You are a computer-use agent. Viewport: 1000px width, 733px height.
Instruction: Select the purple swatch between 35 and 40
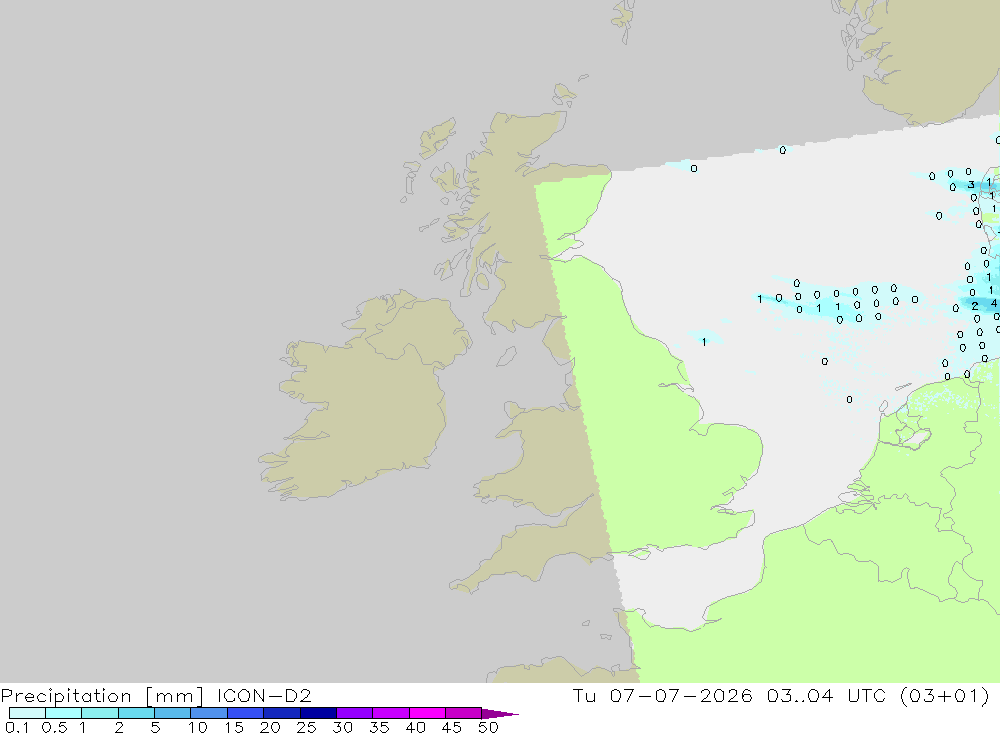click(390, 713)
